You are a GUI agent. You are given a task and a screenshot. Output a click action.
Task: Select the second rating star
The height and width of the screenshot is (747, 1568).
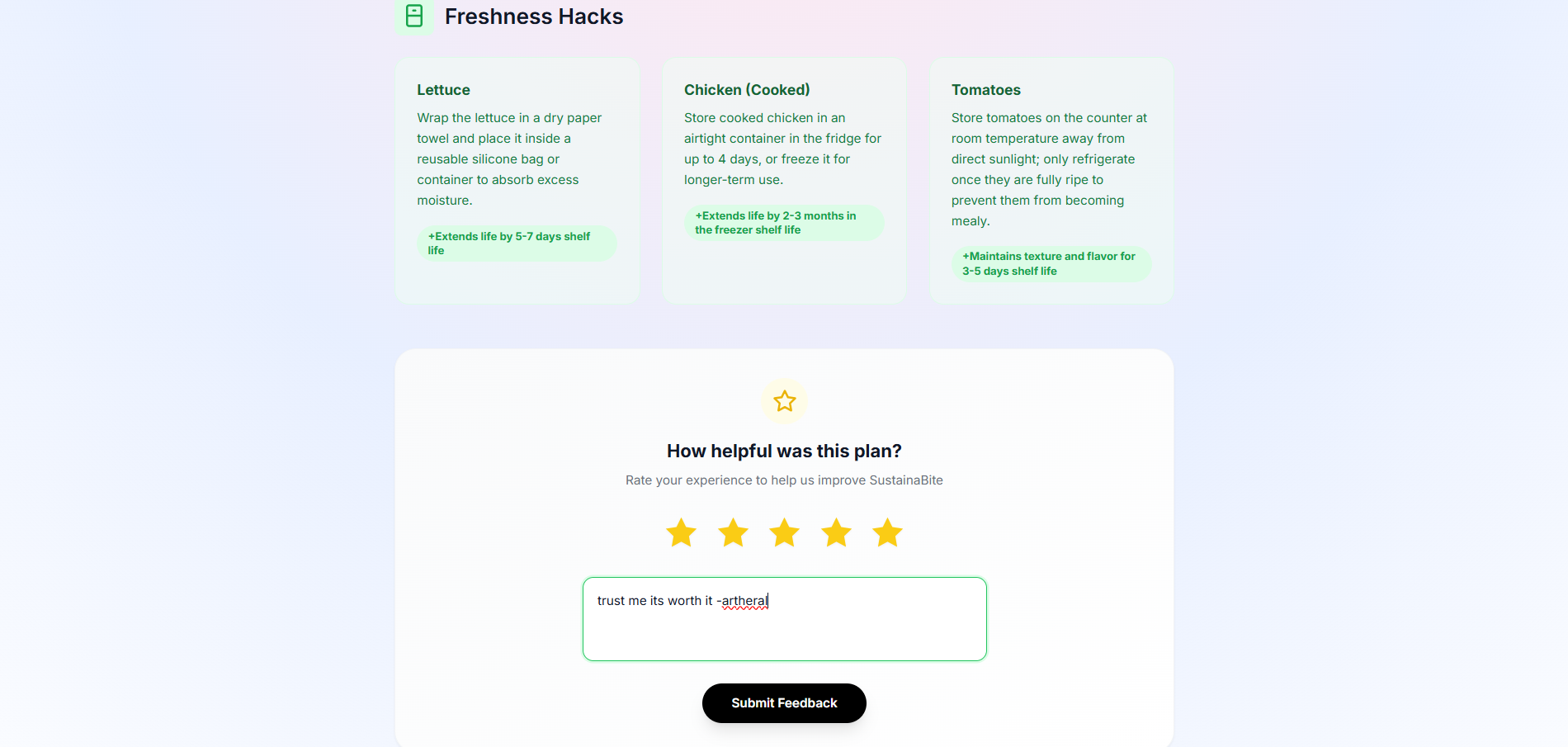coord(733,532)
